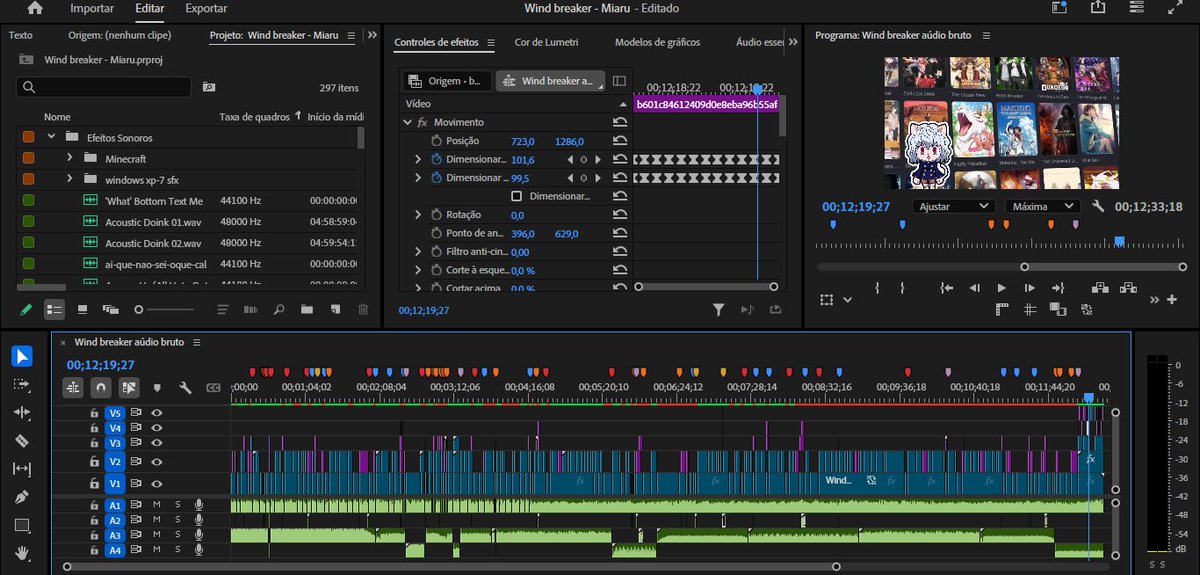Select the Selection tool arrow
Viewport: 1200px width, 575px height.
pyautogui.click(x=22, y=356)
